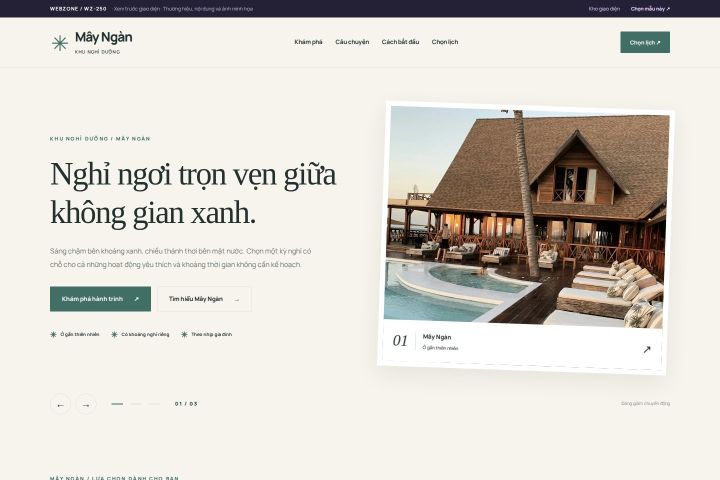Open the Câu chuyện menu item

352,42
